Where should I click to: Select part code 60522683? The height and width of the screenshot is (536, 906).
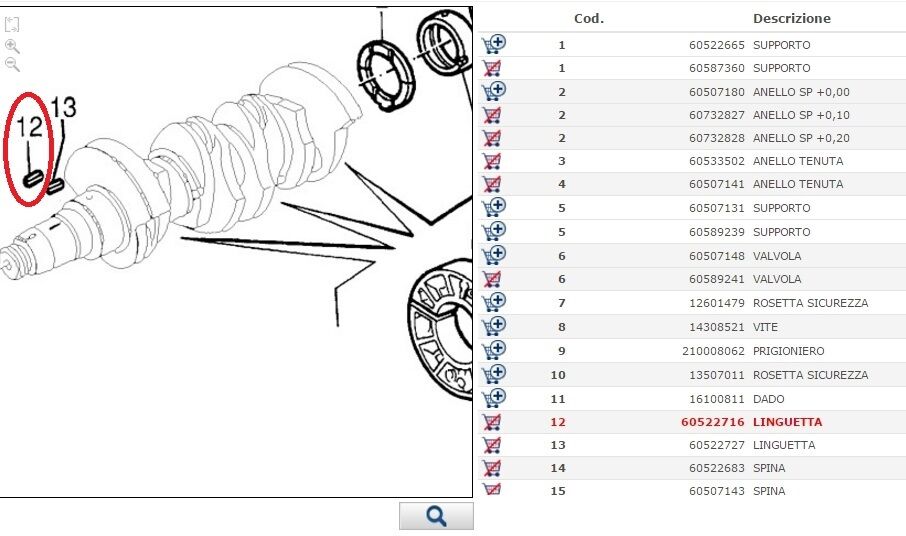[x=716, y=468]
